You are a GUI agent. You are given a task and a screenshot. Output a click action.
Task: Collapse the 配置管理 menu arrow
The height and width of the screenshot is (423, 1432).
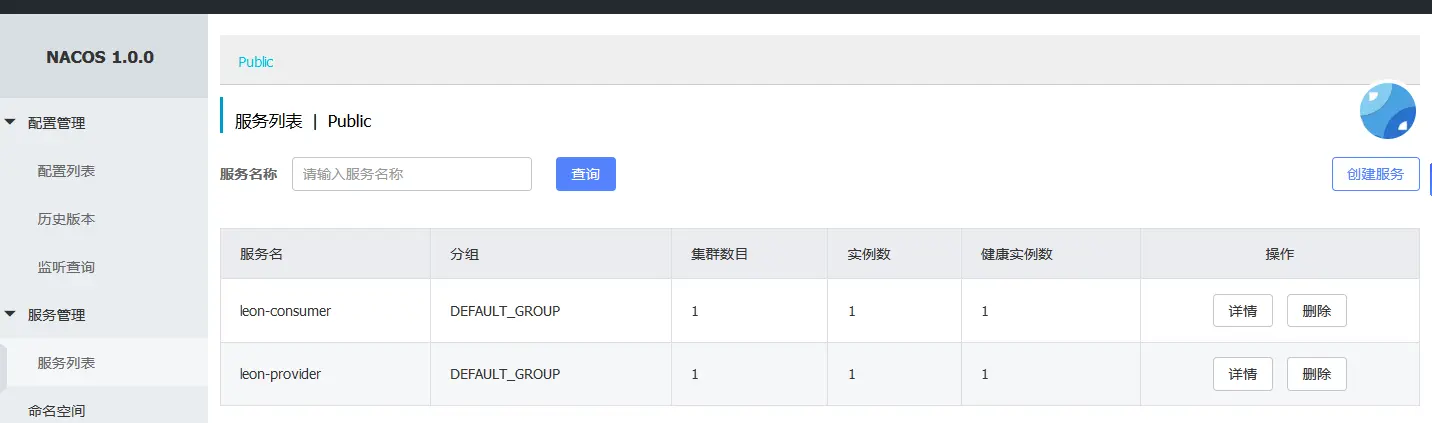[10, 122]
